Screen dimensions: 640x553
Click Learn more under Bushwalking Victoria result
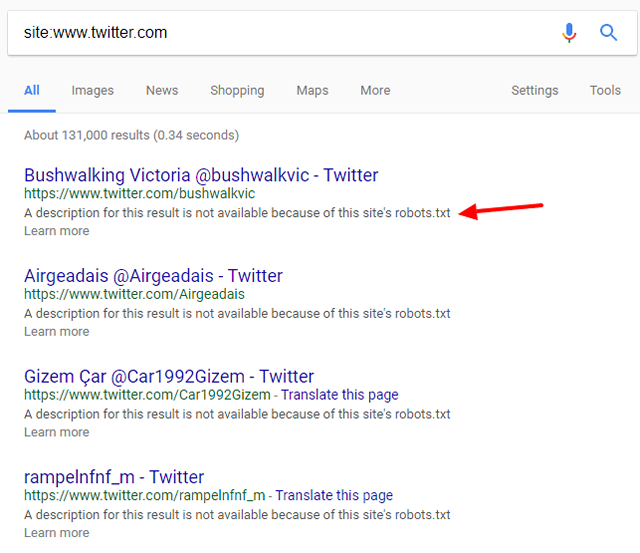click(56, 231)
